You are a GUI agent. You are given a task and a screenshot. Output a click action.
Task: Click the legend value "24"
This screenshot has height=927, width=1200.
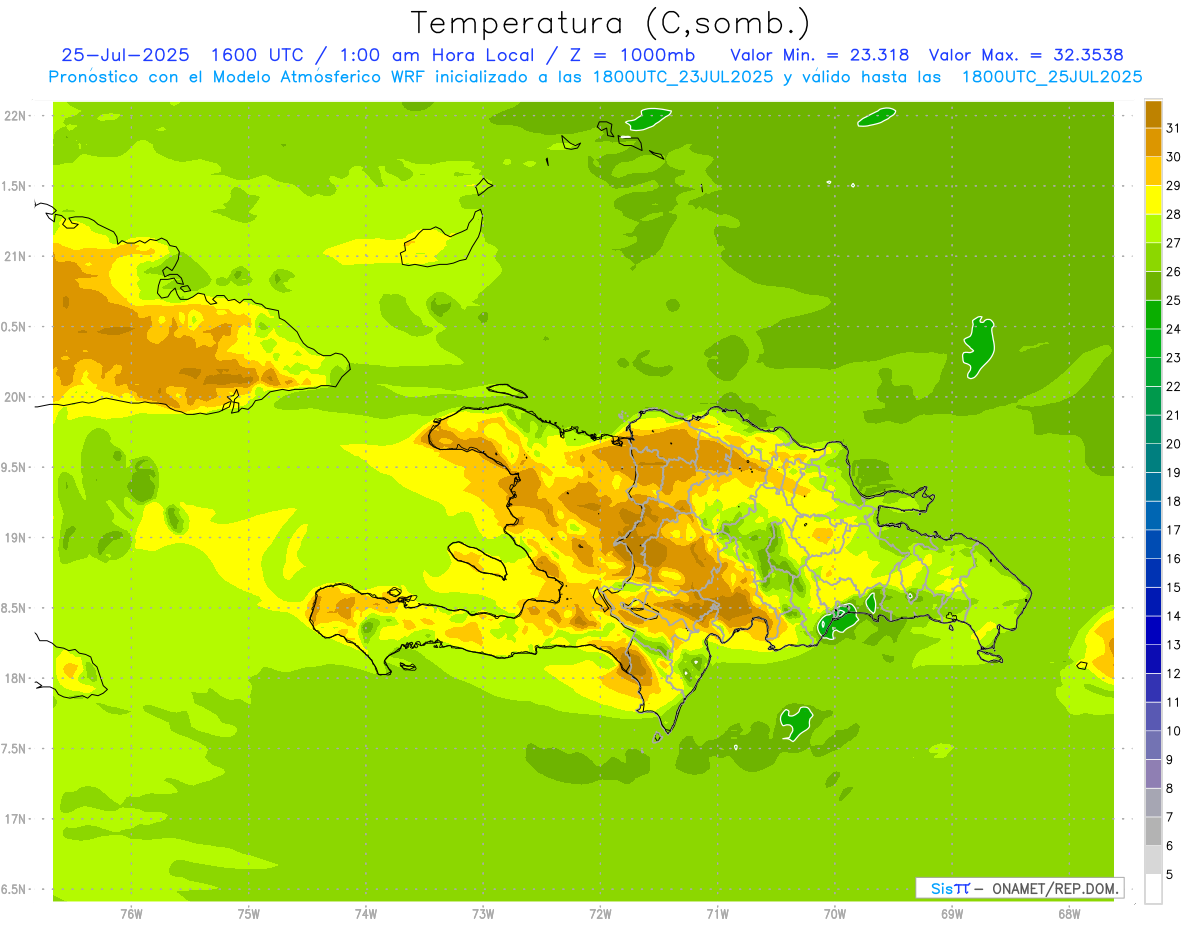point(1175,329)
